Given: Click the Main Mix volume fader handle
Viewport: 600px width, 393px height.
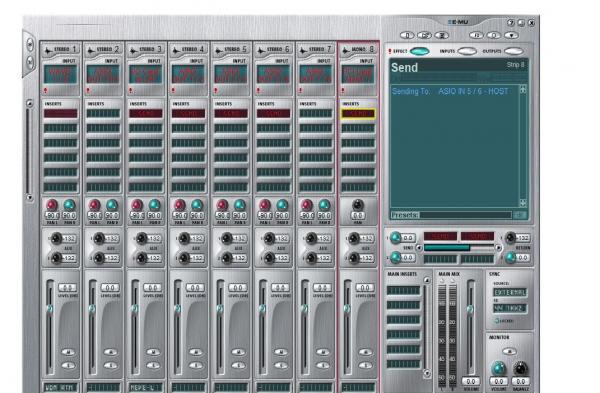Looking at the screenshot, I should click(470, 308).
